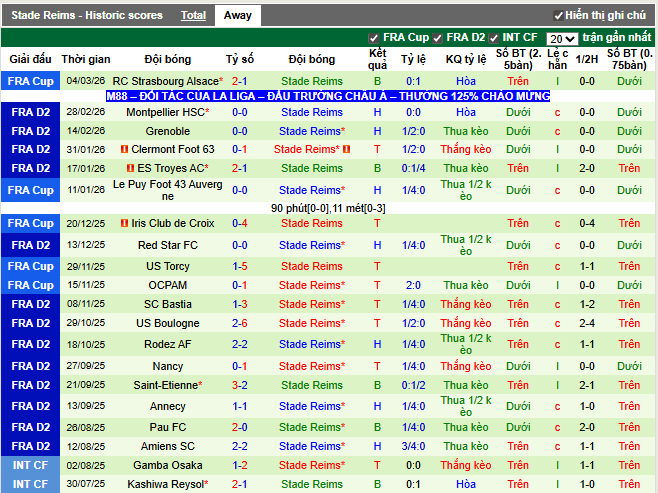Click INT CF badge for Gamba Osaka match
This screenshot has height=493, width=658.
coord(30,465)
